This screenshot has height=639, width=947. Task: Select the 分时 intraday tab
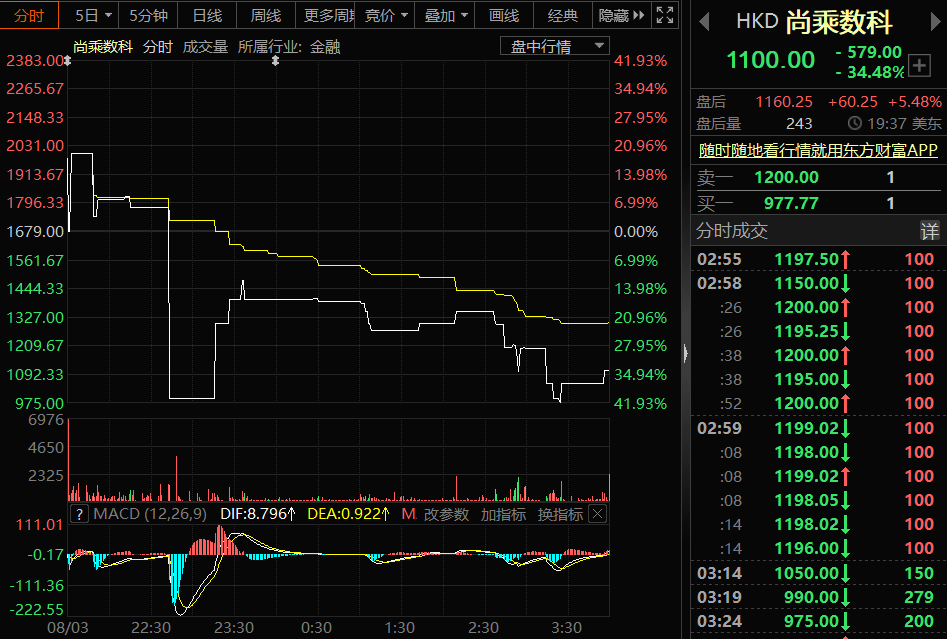pyautogui.click(x=29, y=15)
